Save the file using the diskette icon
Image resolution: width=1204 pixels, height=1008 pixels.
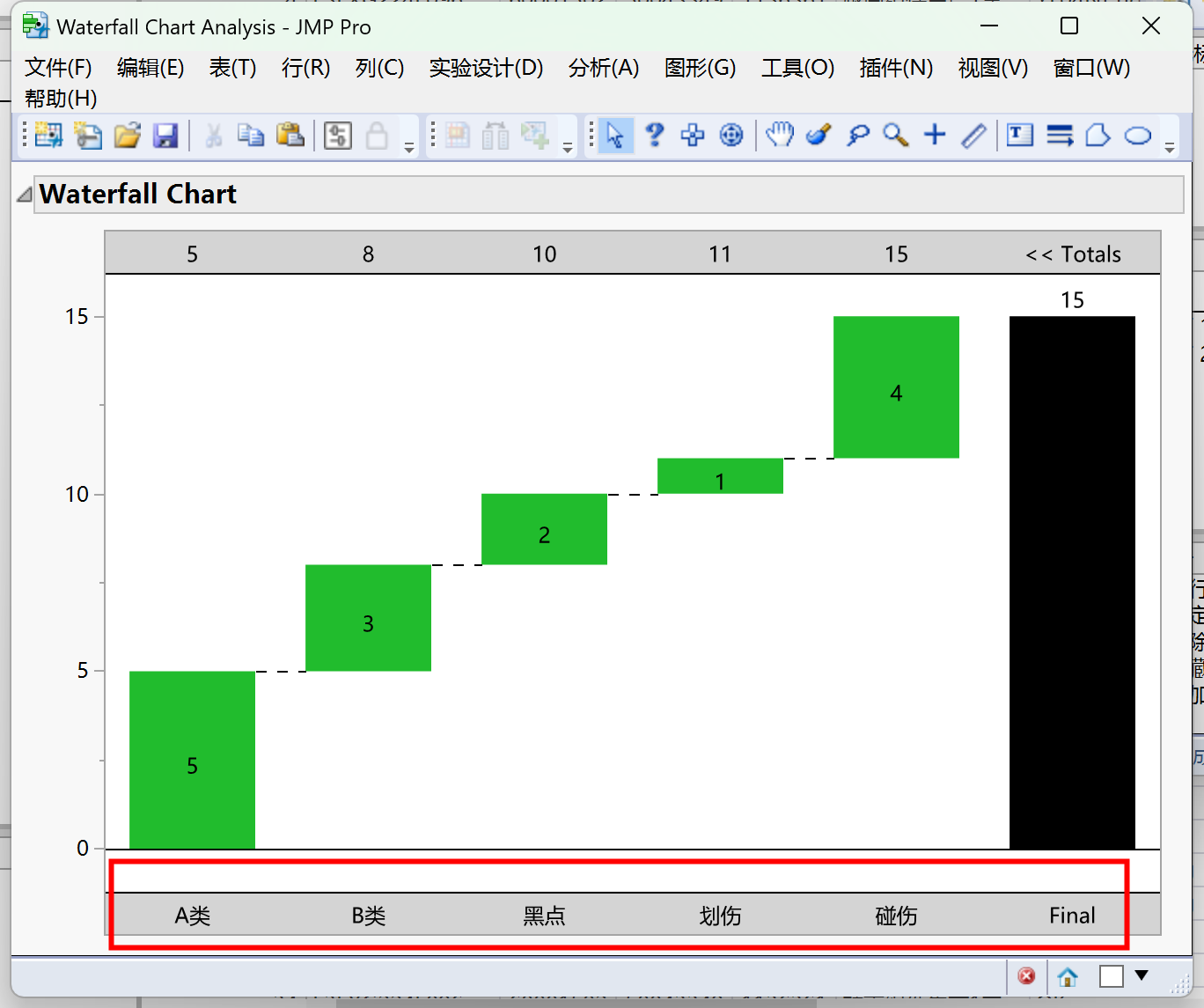tap(165, 135)
